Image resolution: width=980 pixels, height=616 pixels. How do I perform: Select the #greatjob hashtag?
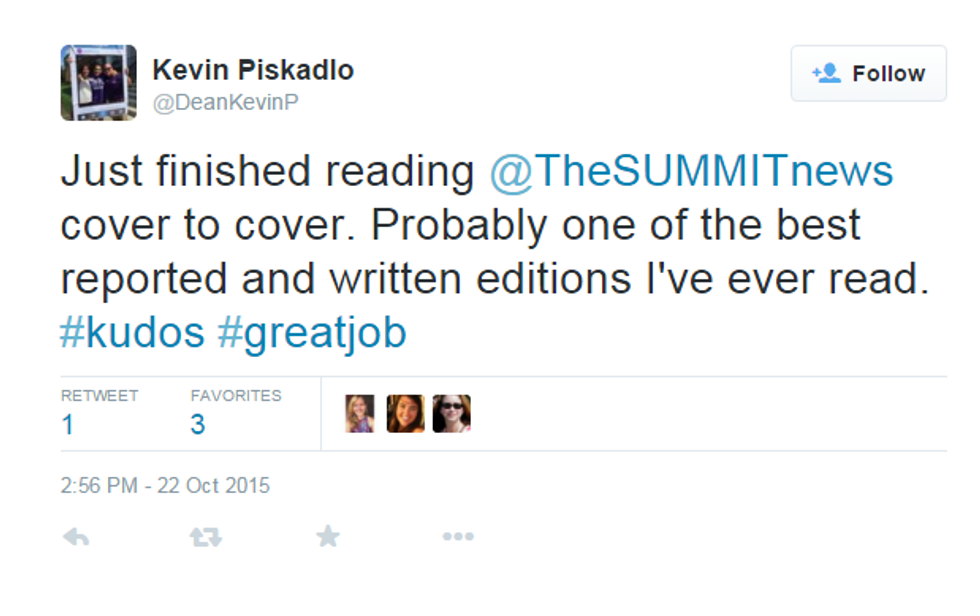pos(312,331)
